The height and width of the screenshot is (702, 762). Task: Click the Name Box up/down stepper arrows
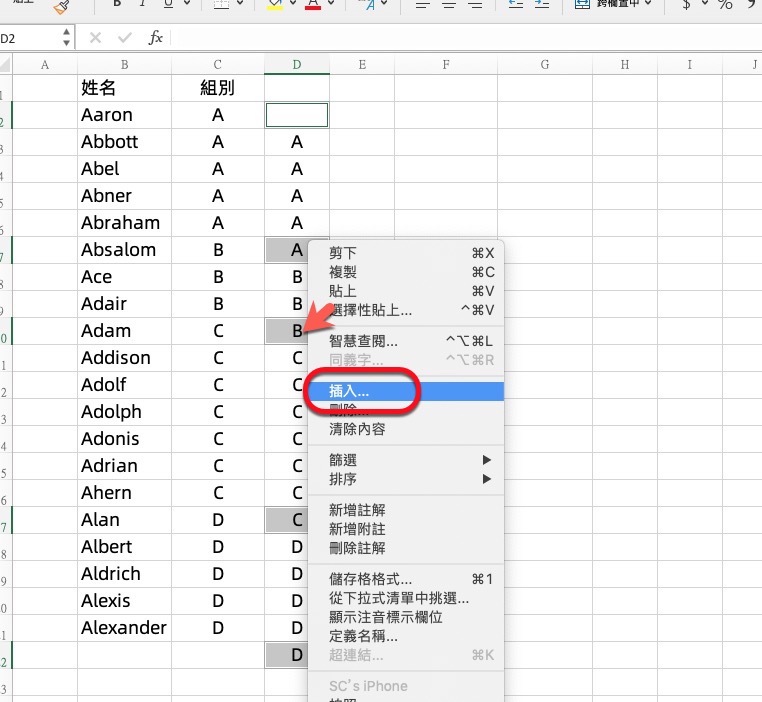[67, 37]
